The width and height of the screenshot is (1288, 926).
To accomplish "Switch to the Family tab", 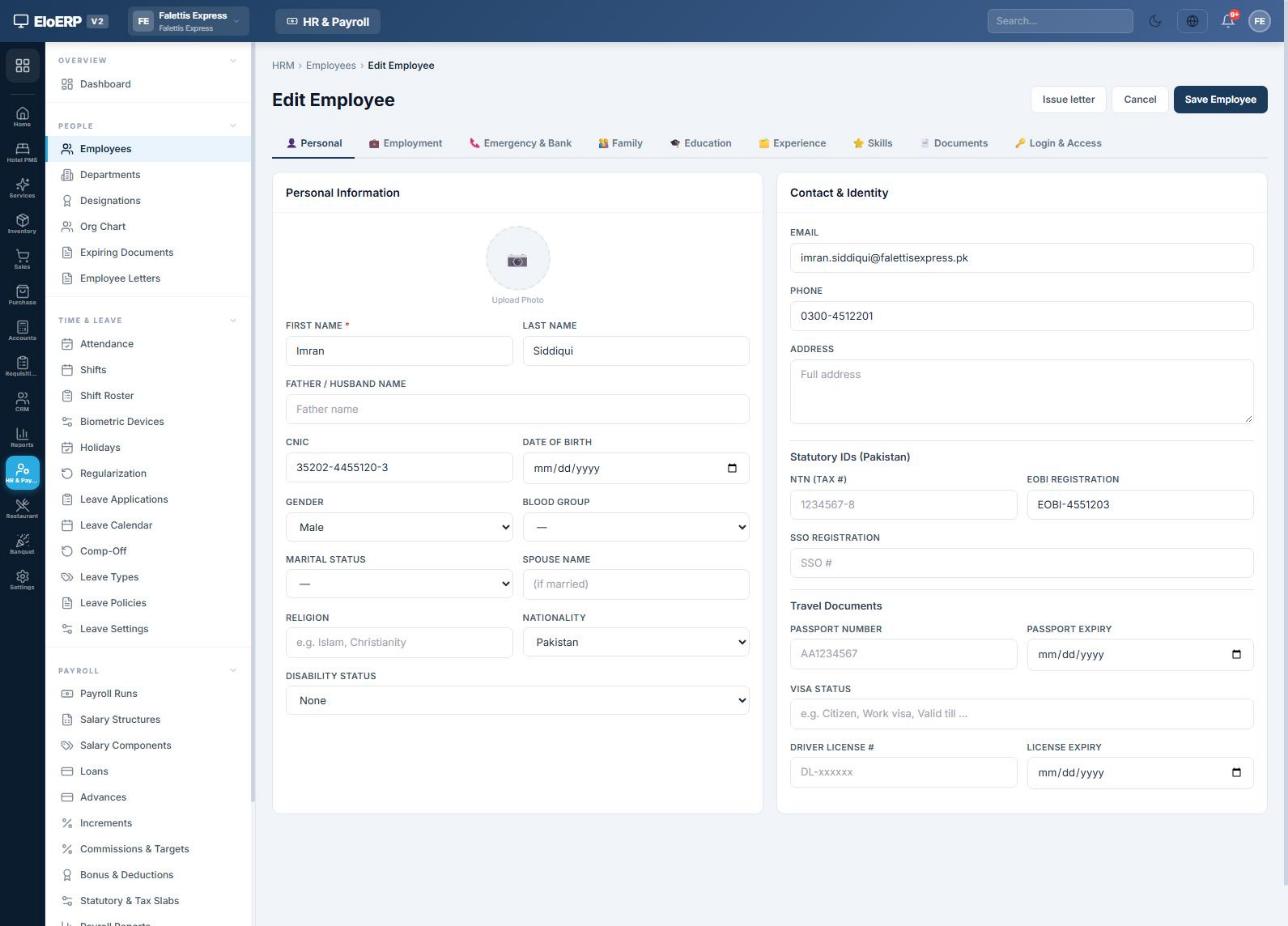I will coord(620,143).
